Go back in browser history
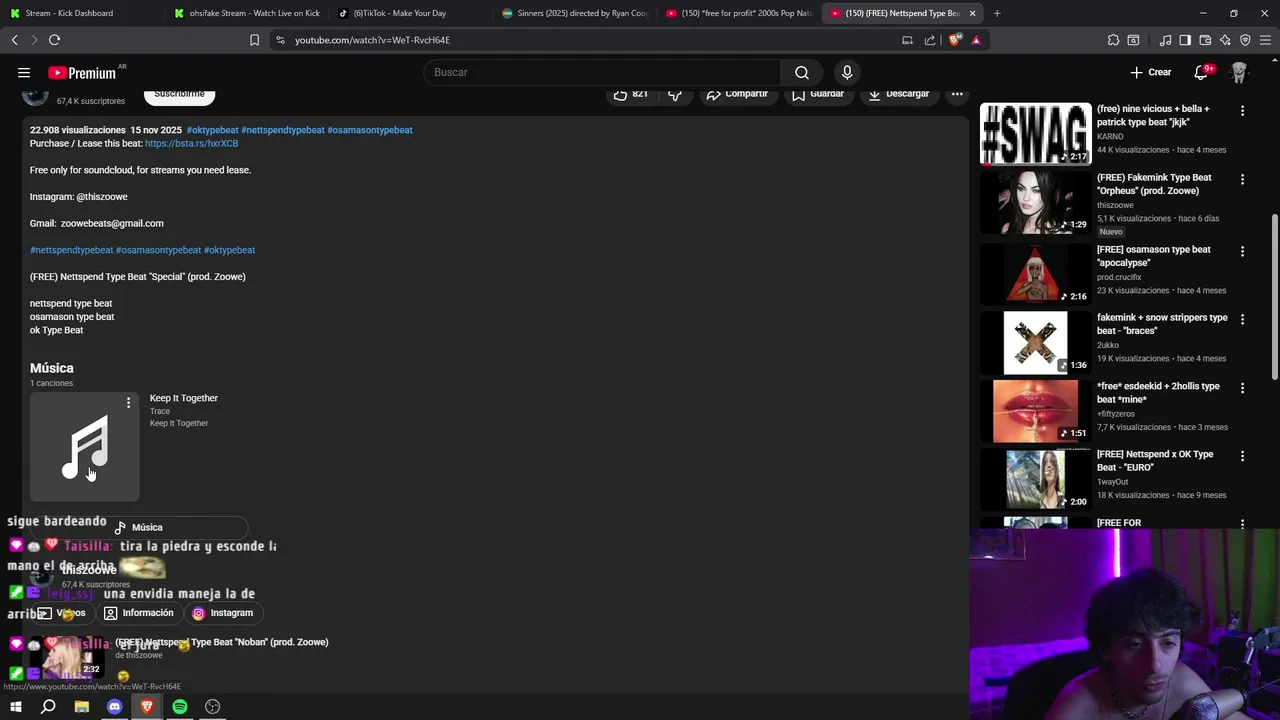 pos(14,40)
